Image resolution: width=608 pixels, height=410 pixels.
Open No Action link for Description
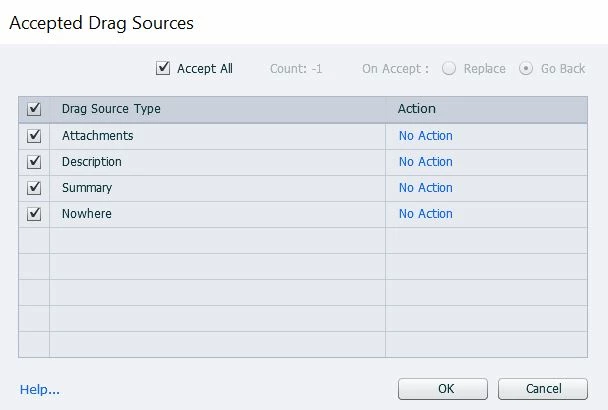(x=425, y=162)
